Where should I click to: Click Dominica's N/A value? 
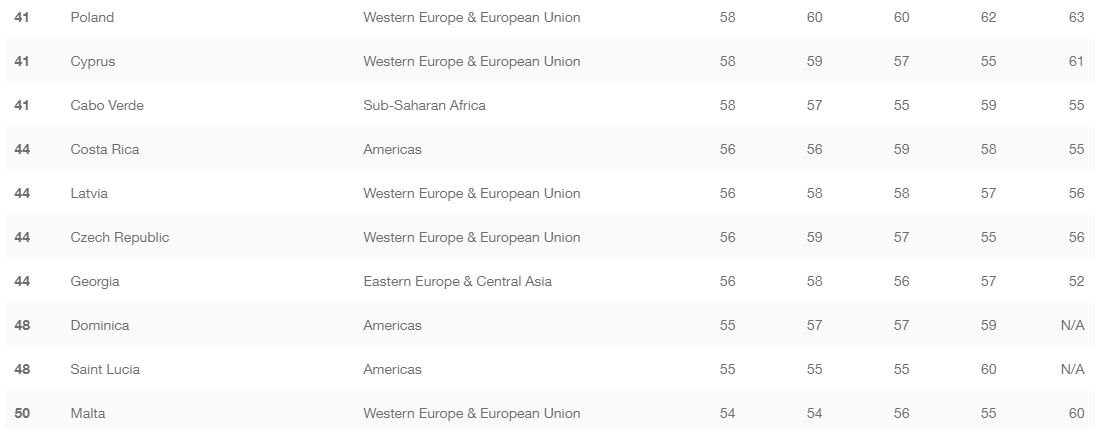coord(1072,326)
